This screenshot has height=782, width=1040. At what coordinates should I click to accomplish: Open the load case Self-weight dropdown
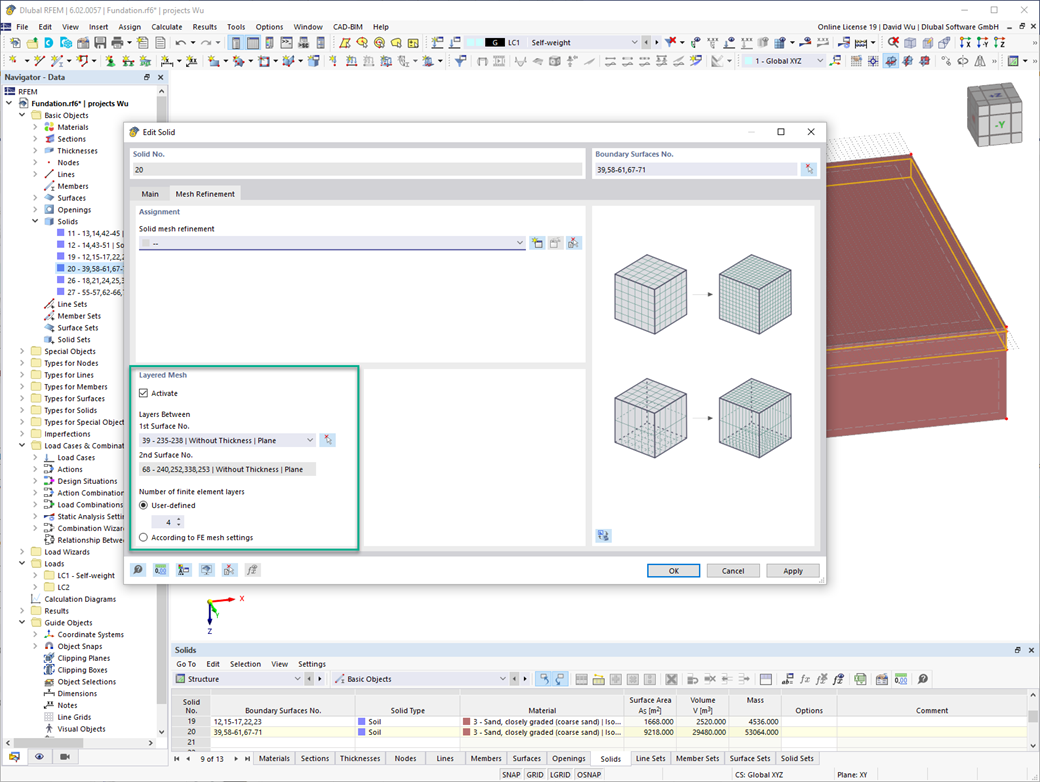634,42
